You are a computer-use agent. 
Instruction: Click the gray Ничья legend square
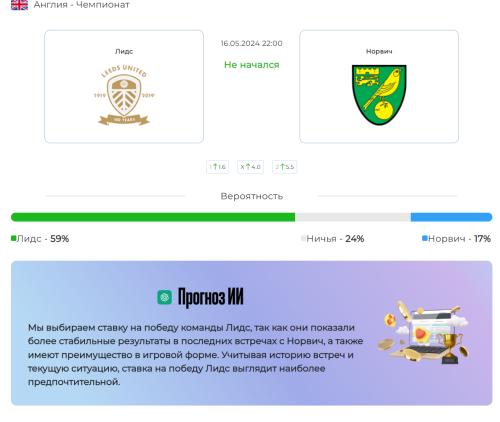[303, 238]
